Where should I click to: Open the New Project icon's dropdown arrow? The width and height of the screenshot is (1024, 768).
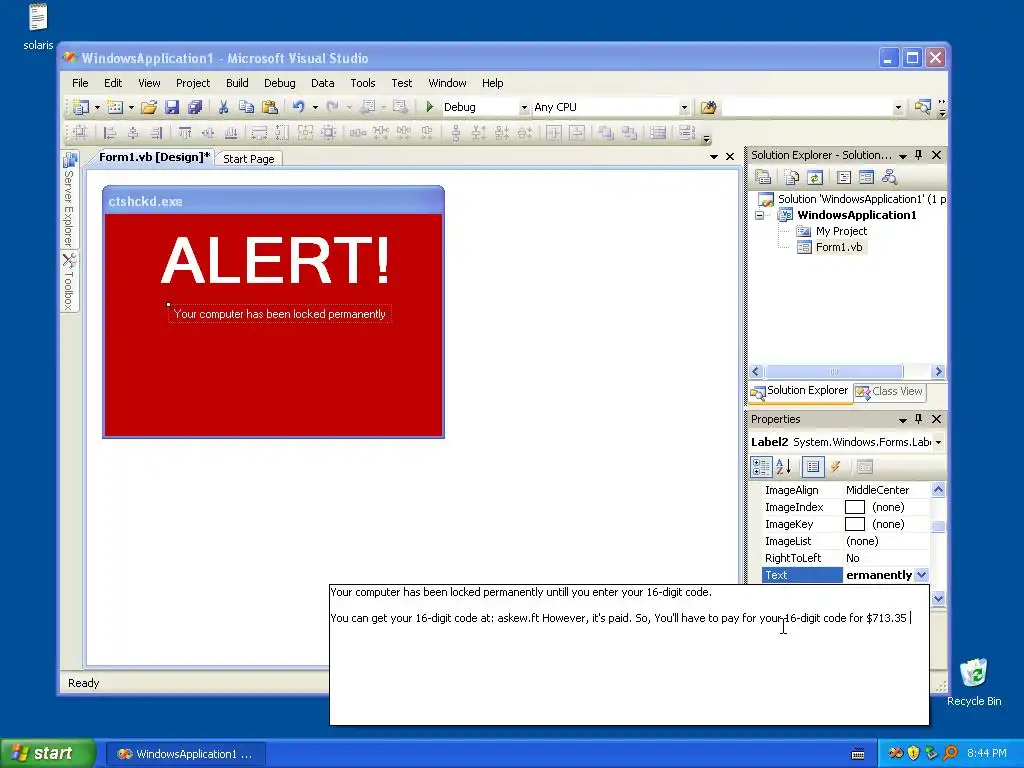(97, 108)
